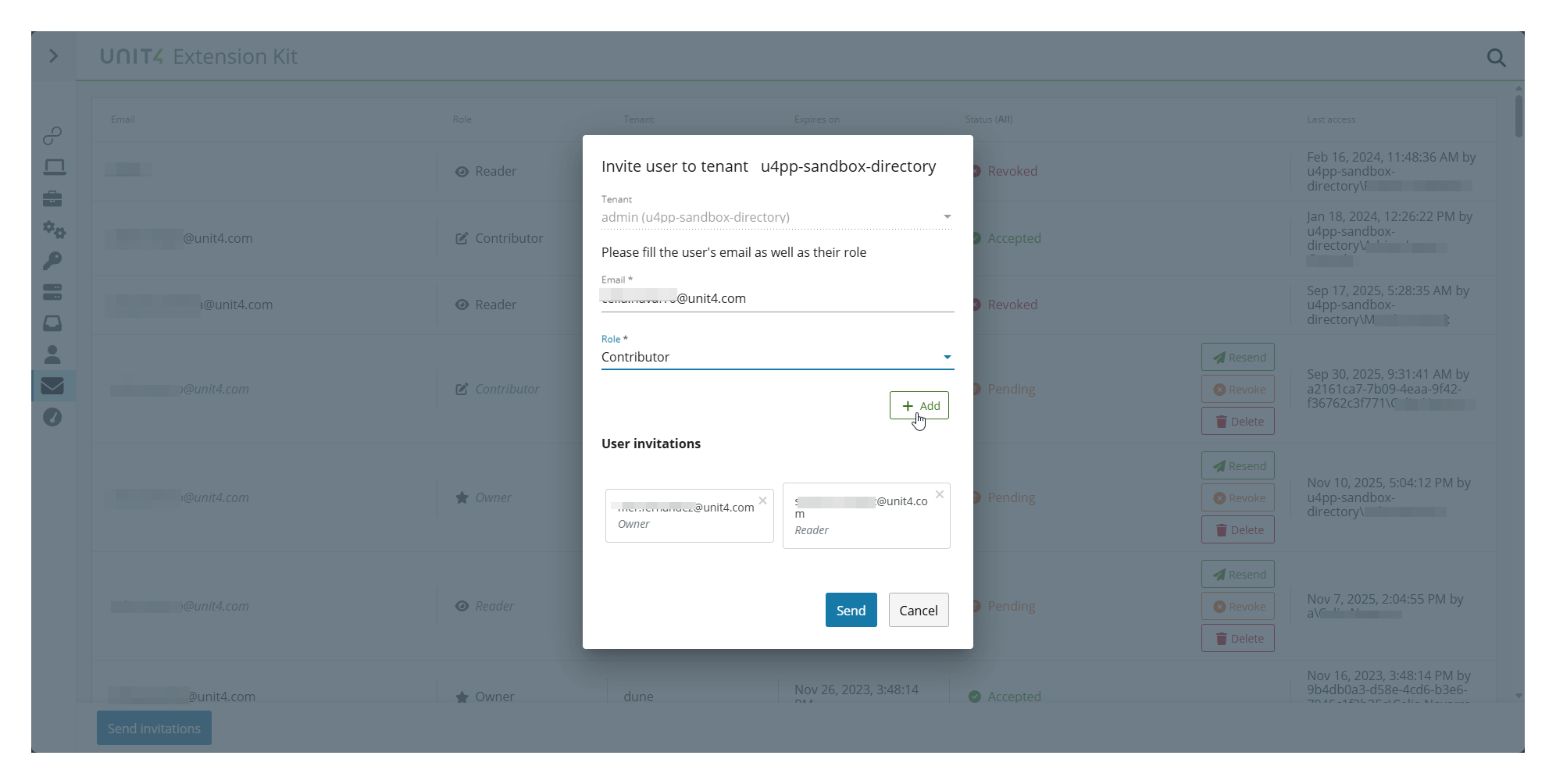Image resolution: width=1556 pixels, height=784 pixels.
Task: Open the inbox tray sidebar icon
Action: point(53,323)
